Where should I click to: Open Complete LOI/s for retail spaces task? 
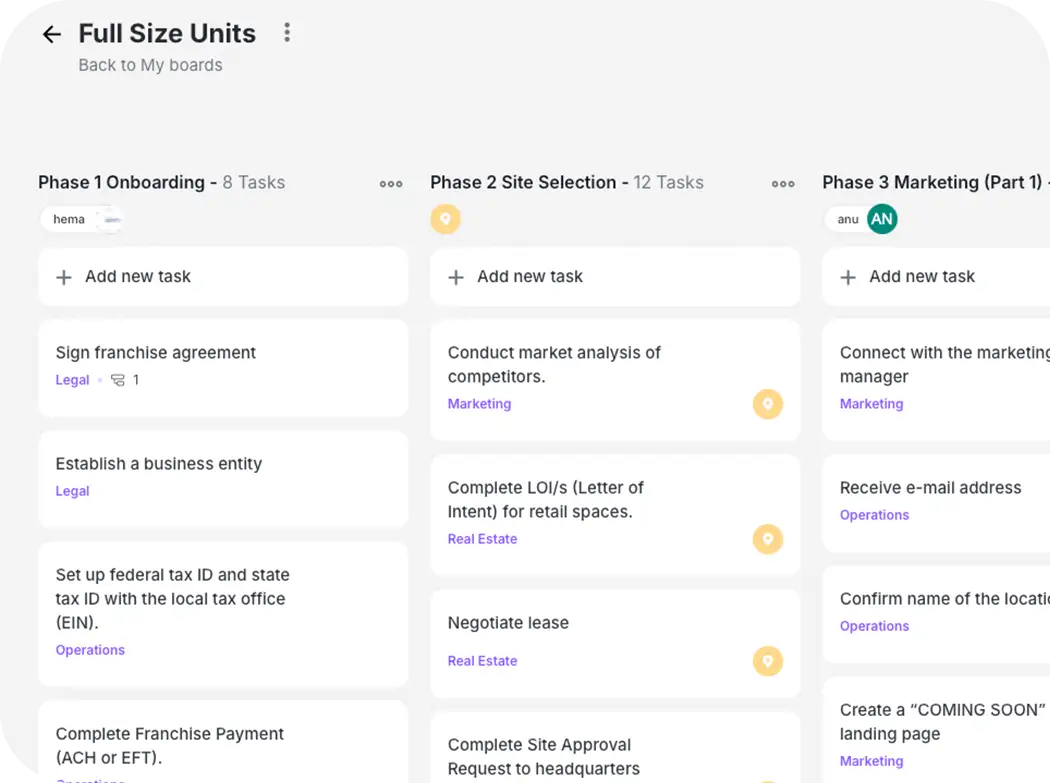(x=615, y=515)
